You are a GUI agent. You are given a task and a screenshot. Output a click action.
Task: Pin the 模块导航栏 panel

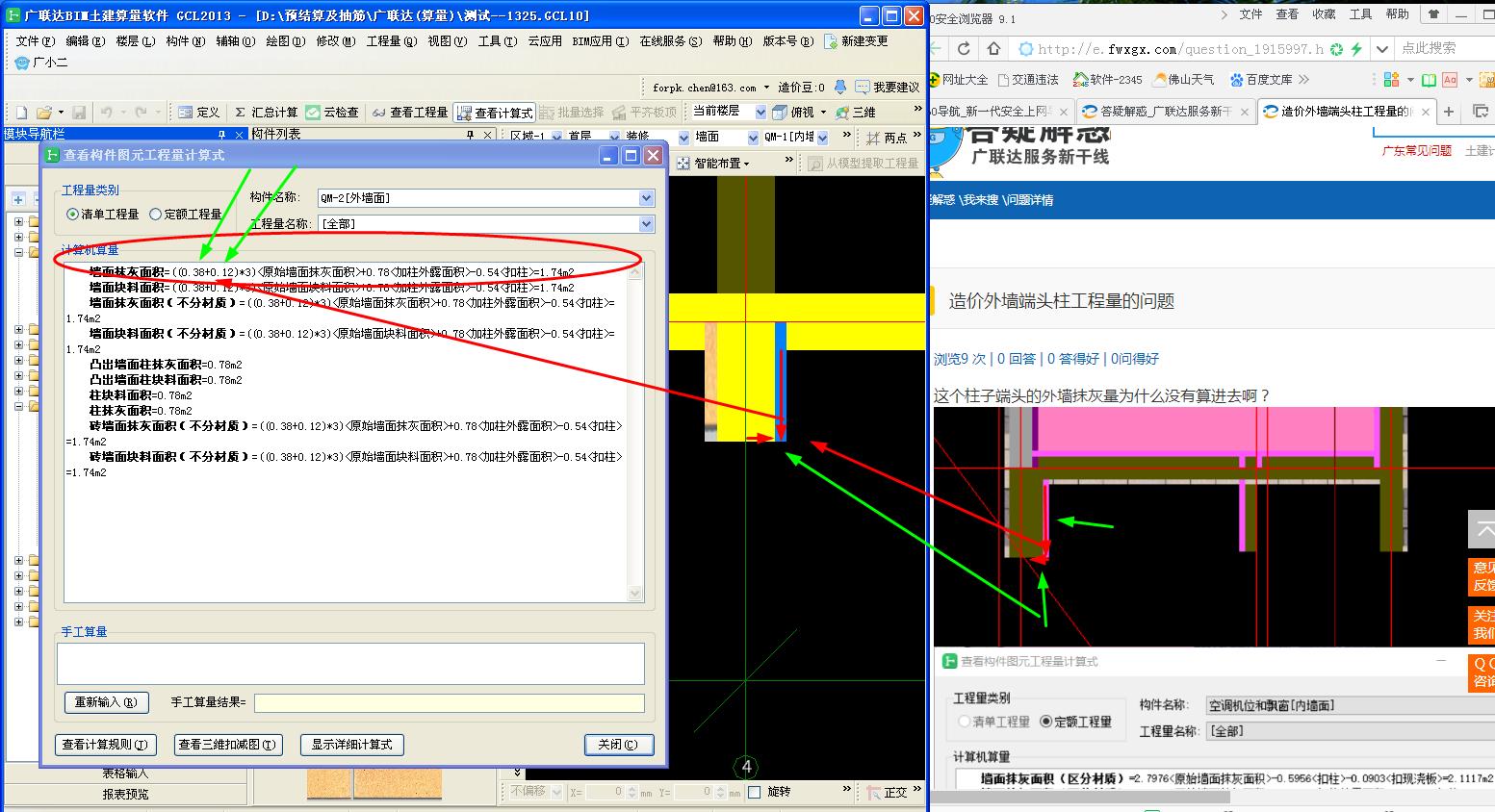[x=221, y=135]
